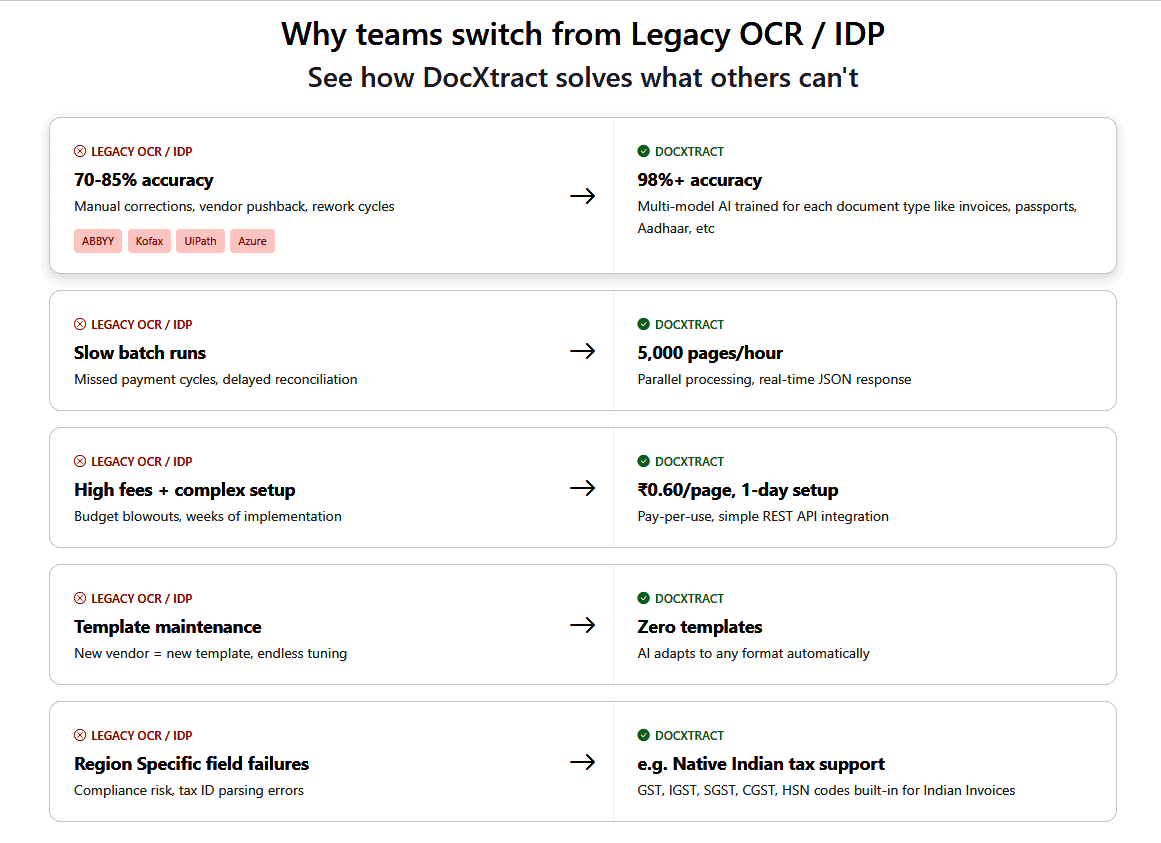Select the ABBYY tag
This screenshot has width=1161, height=843.
click(98, 241)
